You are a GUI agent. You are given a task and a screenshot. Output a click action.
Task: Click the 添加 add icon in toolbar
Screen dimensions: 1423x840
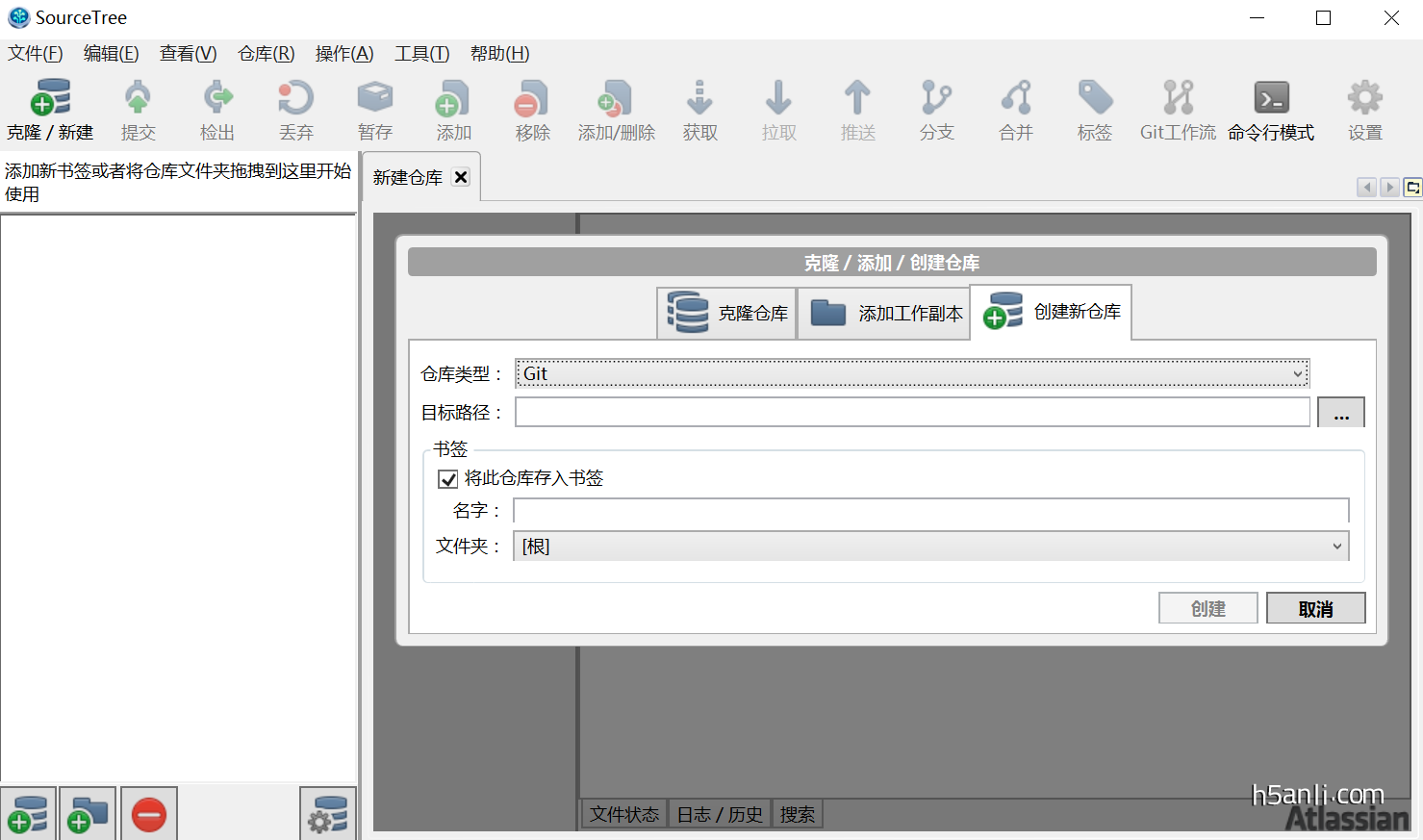click(x=453, y=97)
